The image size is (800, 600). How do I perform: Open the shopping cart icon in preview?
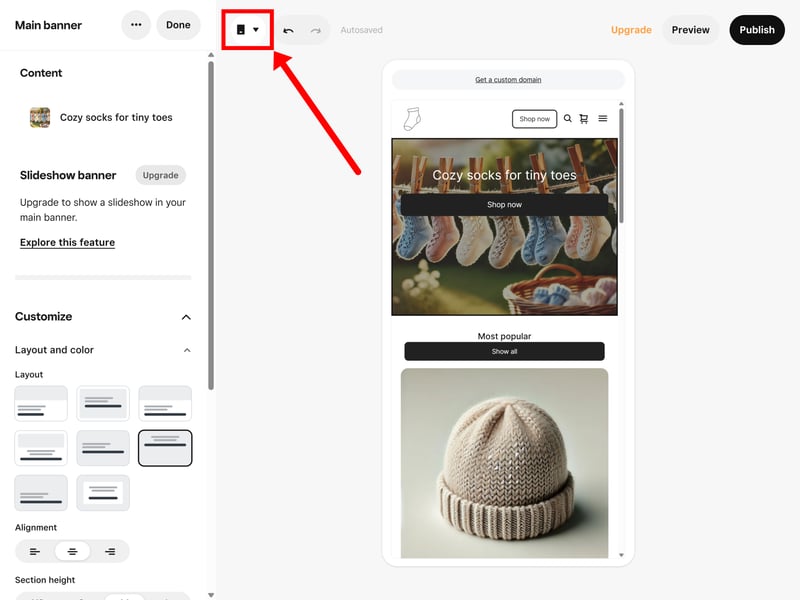pos(584,119)
